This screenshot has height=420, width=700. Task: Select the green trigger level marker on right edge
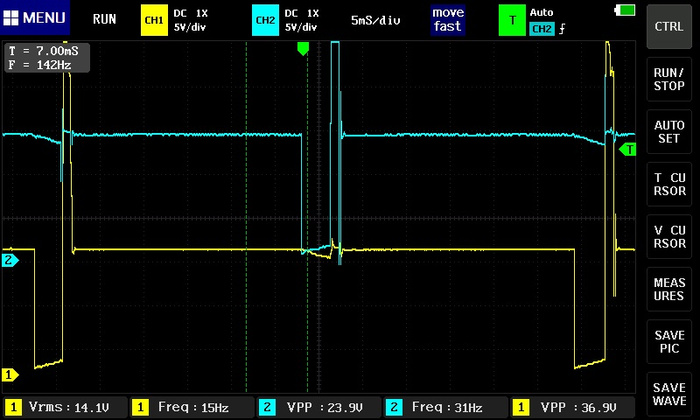coord(629,150)
